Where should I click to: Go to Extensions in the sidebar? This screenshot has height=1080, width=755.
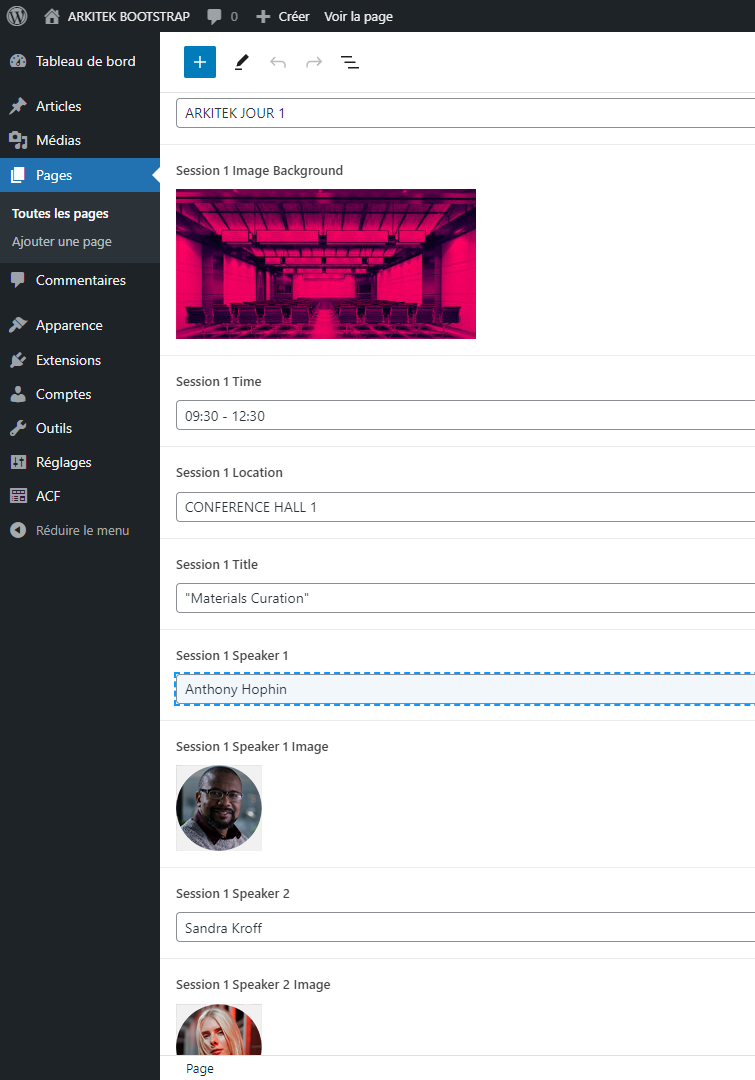pos(68,360)
